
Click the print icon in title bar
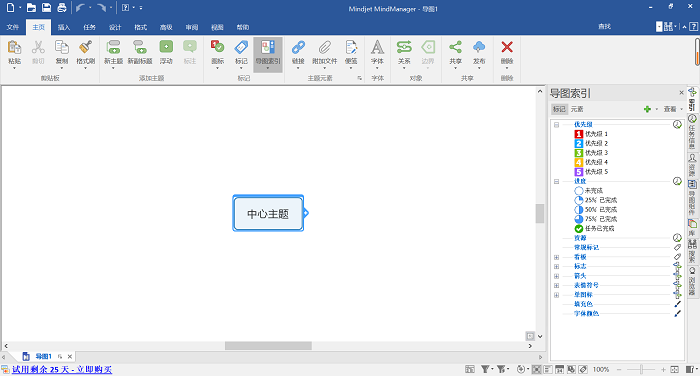[62, 8]
